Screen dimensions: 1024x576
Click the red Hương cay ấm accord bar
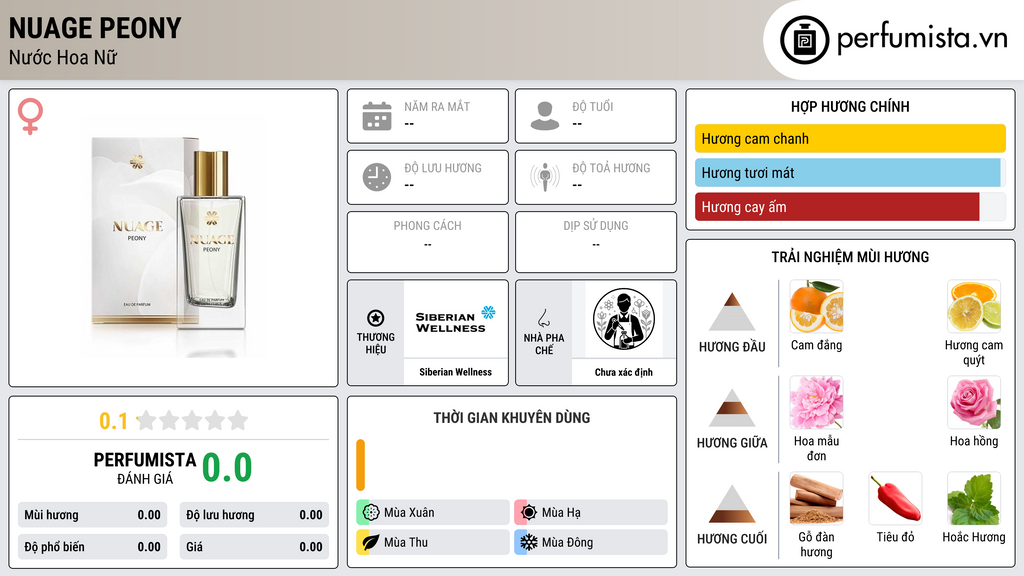point(837,207)
